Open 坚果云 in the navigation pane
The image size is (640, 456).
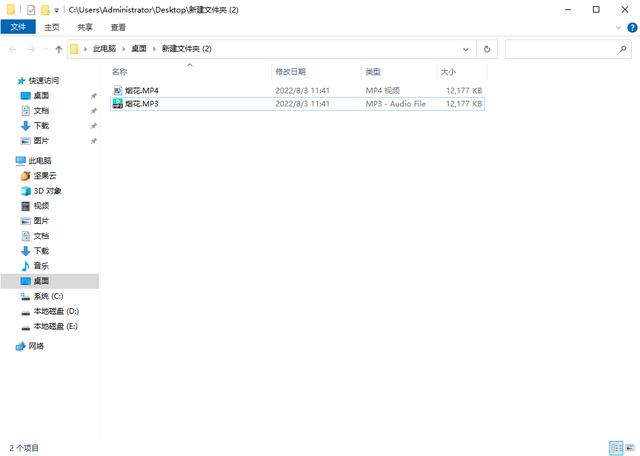(x=44, y=176)
